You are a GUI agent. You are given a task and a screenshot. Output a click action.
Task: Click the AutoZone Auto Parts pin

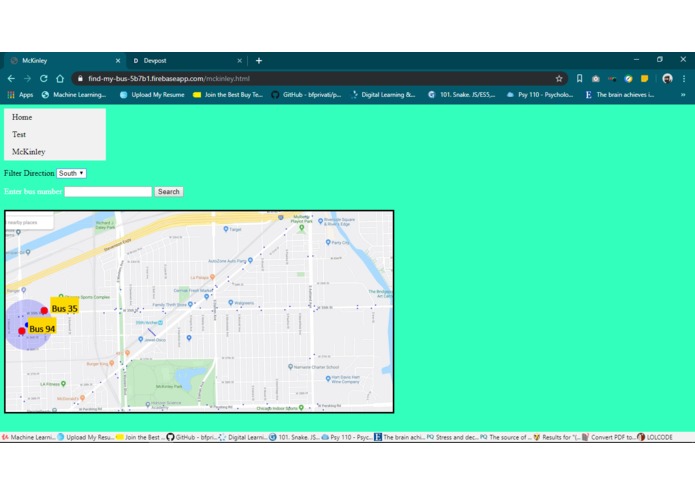click(x=250, y=261)
